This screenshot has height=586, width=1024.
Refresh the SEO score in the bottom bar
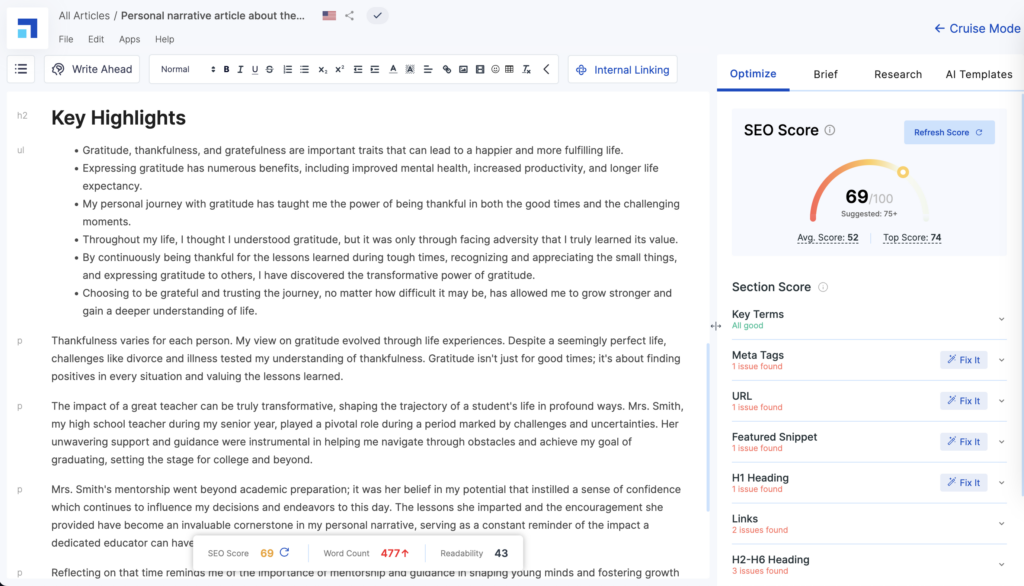285,551
